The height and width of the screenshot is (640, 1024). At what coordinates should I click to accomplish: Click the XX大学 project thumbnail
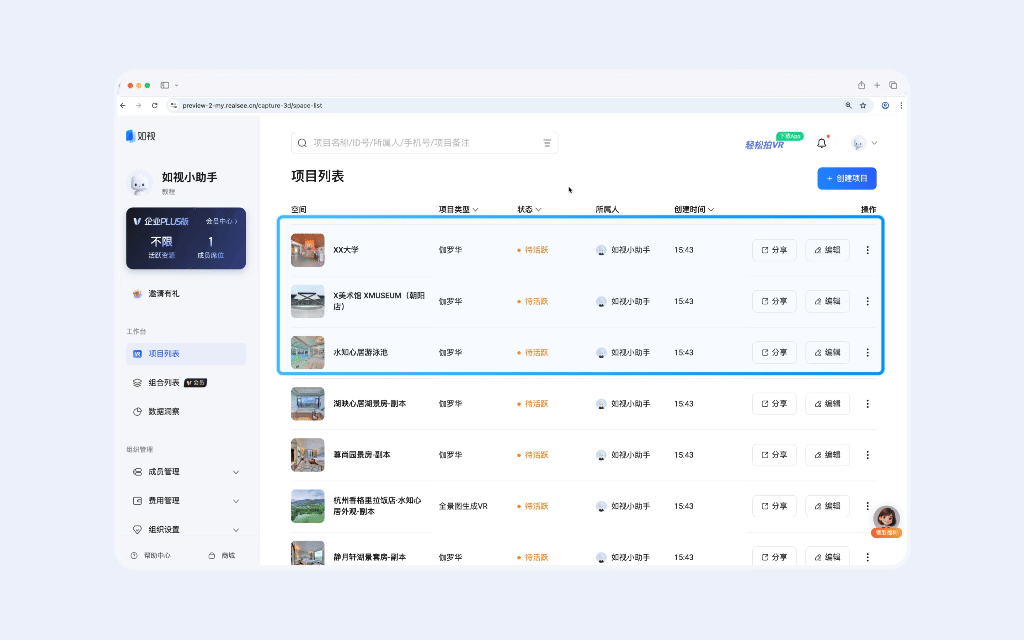tap(308, 250)
